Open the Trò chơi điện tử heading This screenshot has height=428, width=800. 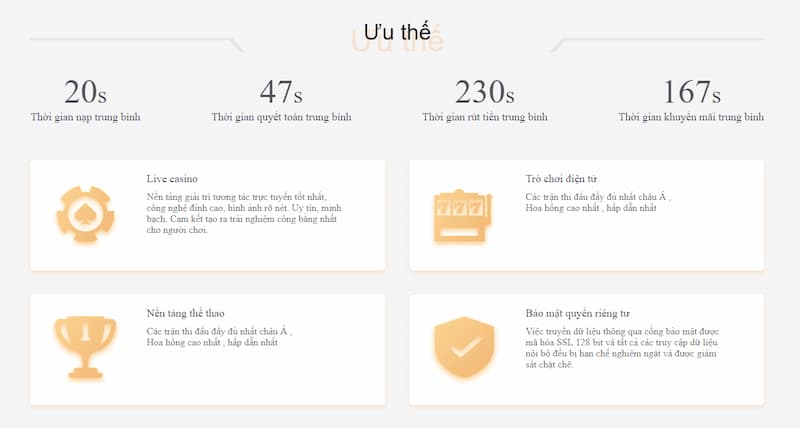tap(561, 178)
